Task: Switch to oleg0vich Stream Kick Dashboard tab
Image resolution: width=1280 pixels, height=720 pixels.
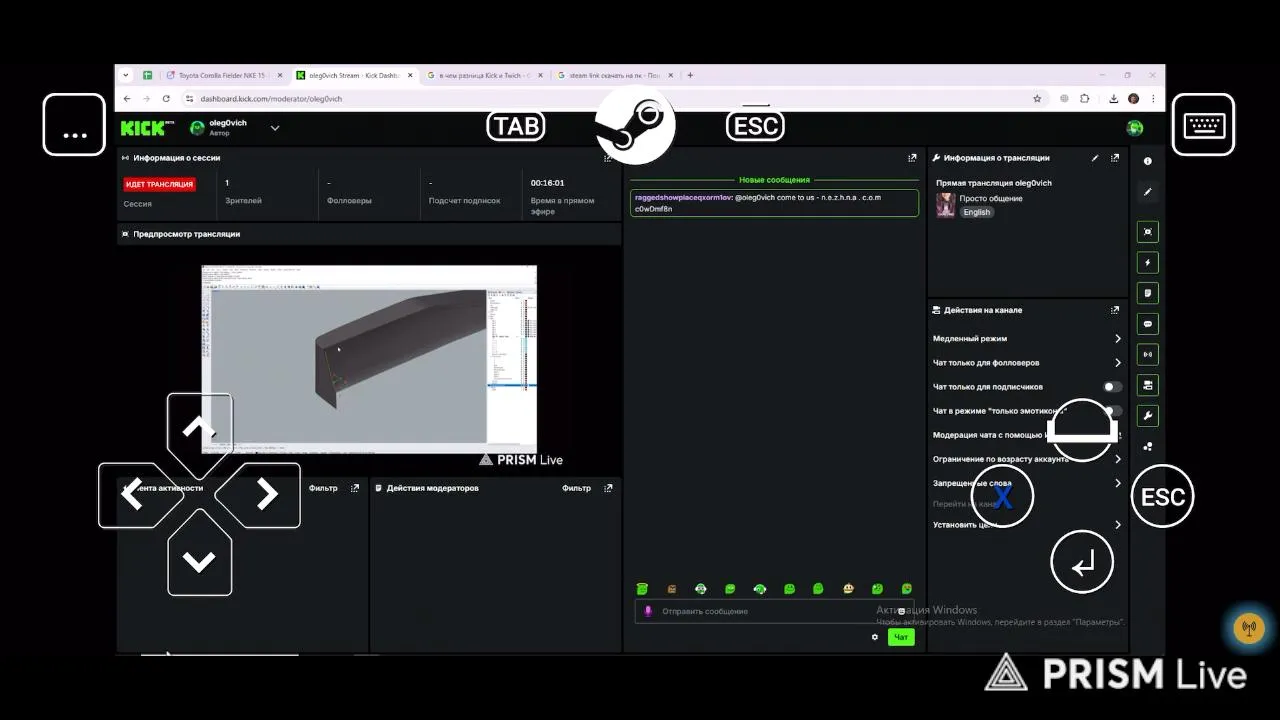Action: [354, 75]
